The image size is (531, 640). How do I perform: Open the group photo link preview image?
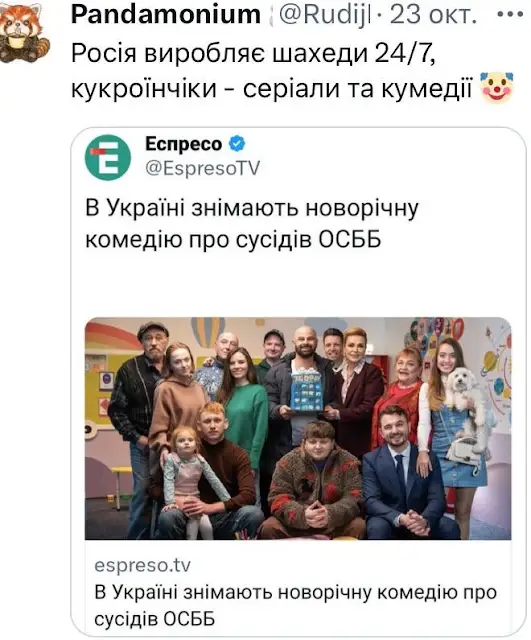298,428
